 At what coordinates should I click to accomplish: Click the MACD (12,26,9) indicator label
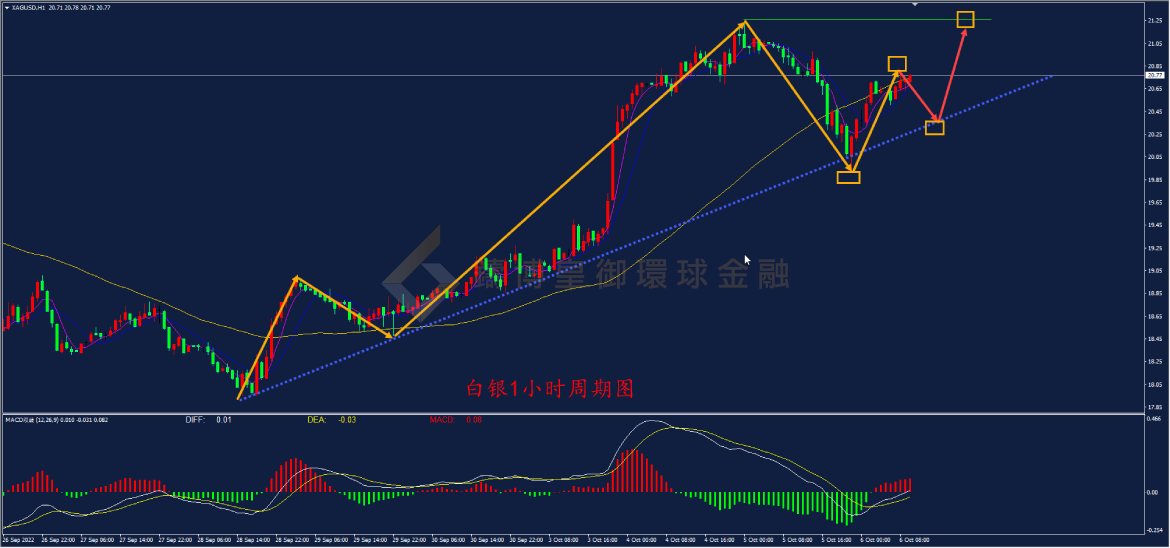[x=56, y=420]
